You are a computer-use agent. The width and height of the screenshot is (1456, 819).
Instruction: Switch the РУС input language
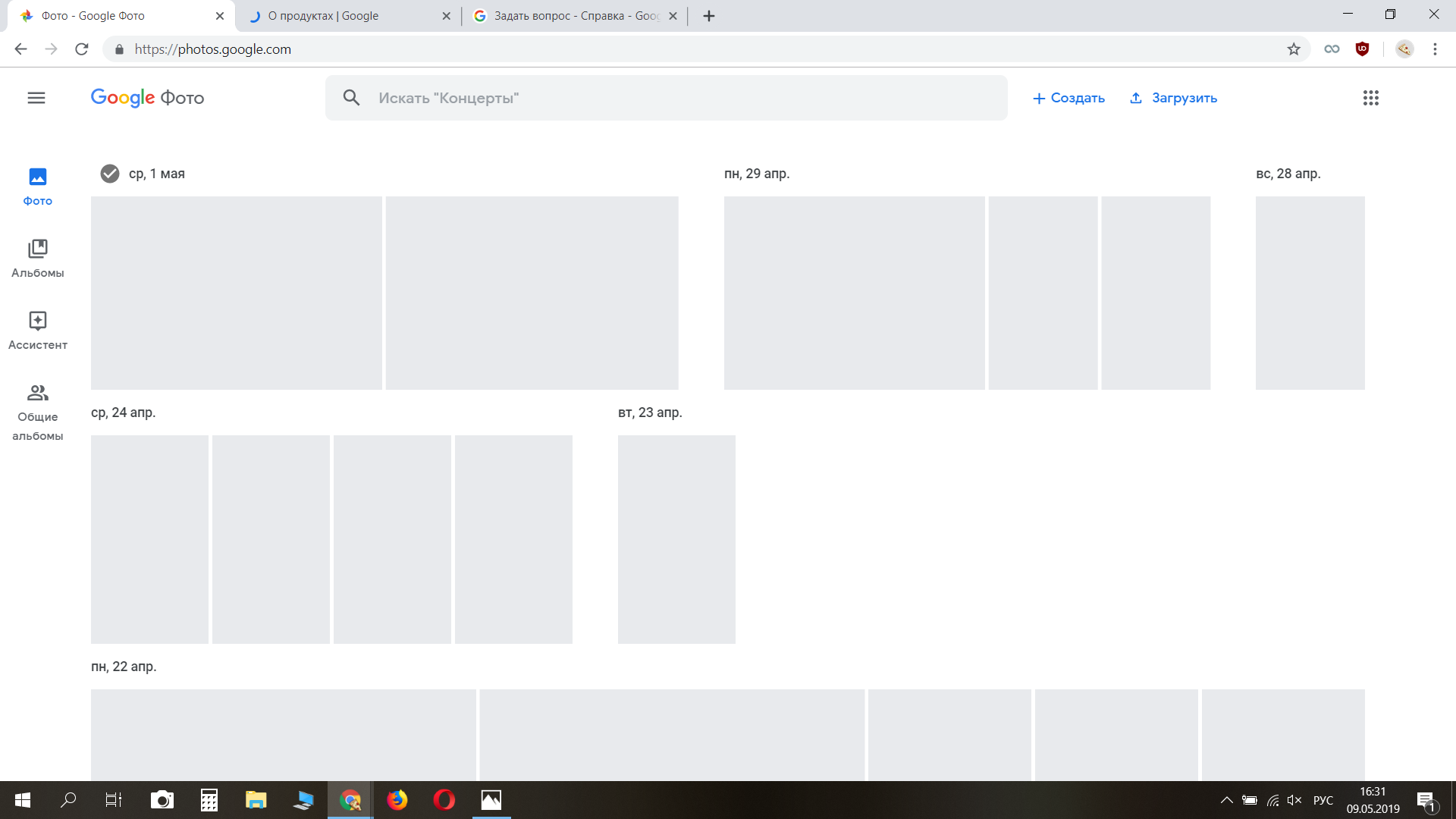click(1323, 800)
